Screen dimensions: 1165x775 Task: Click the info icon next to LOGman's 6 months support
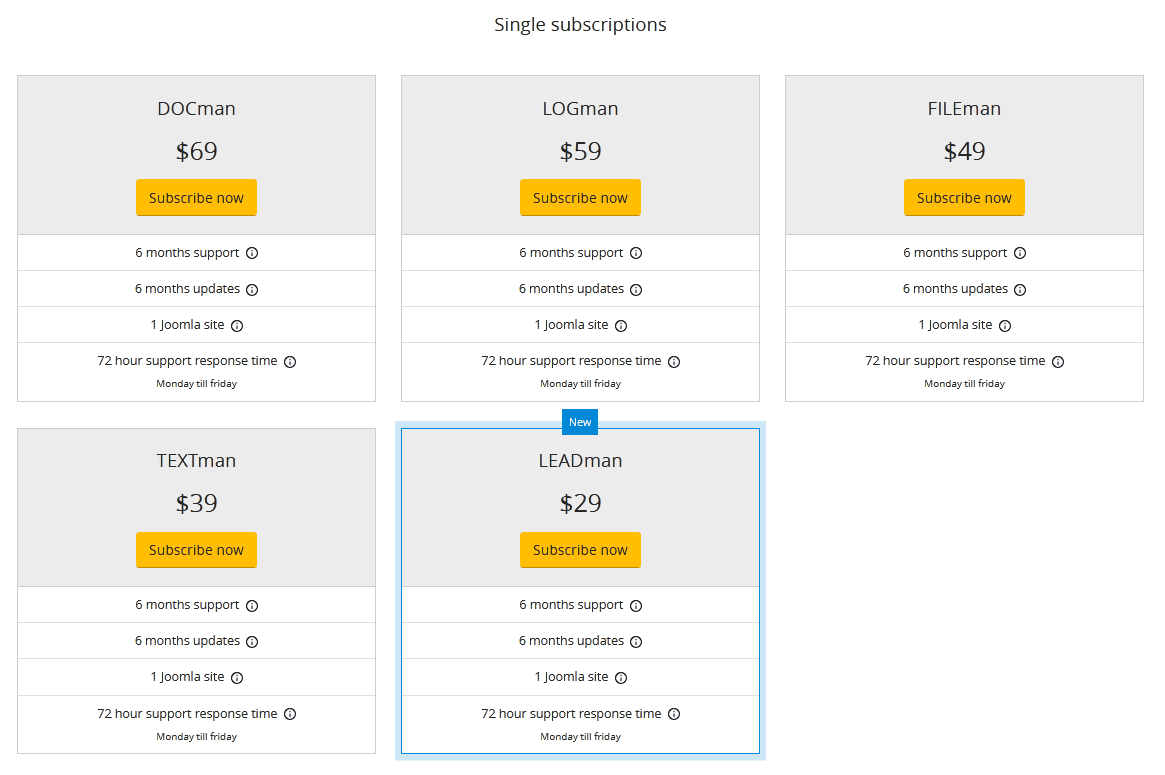click(x=637, y=253)
